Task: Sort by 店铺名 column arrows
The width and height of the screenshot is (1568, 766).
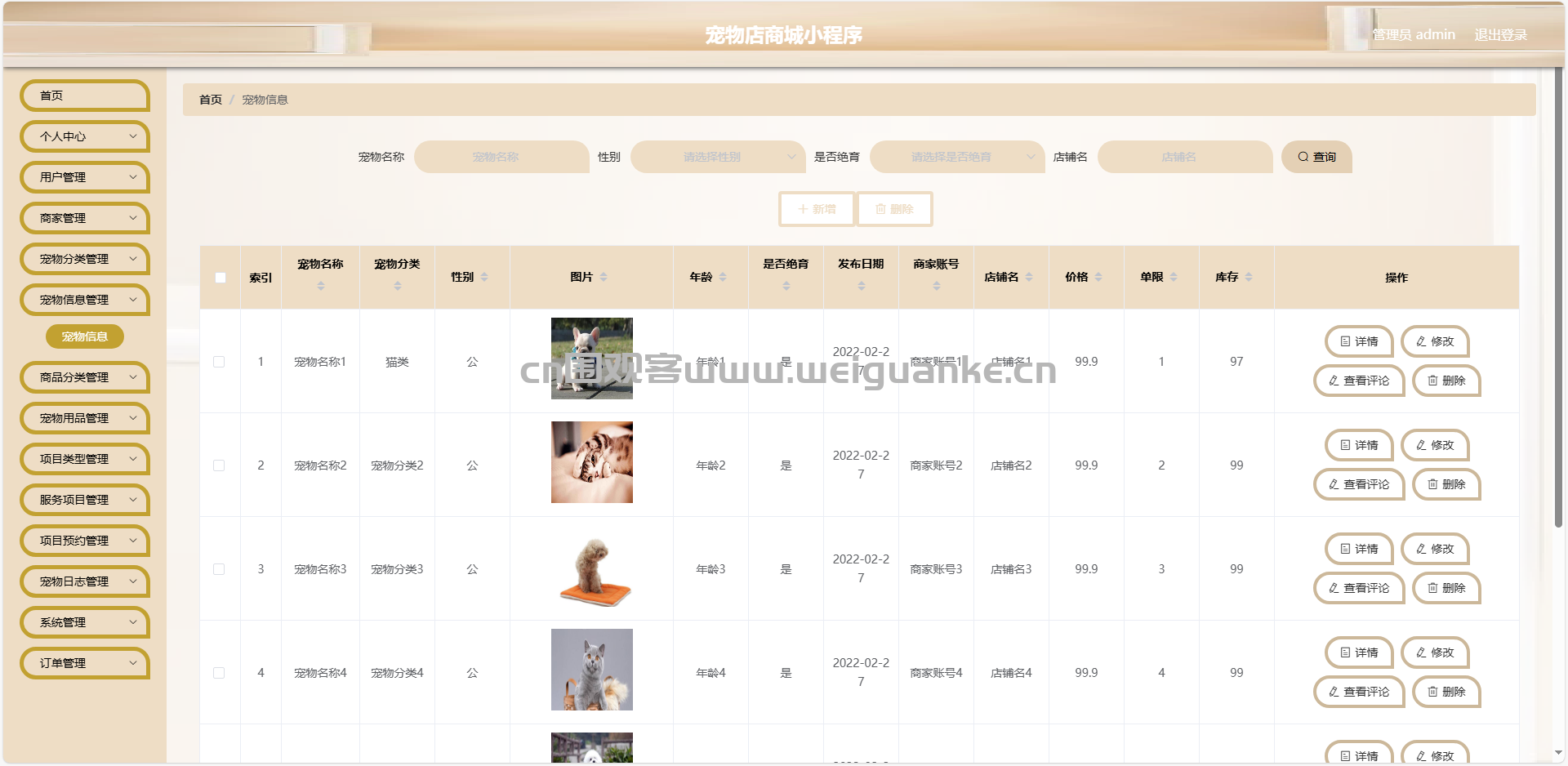Action: (1029, 278)
